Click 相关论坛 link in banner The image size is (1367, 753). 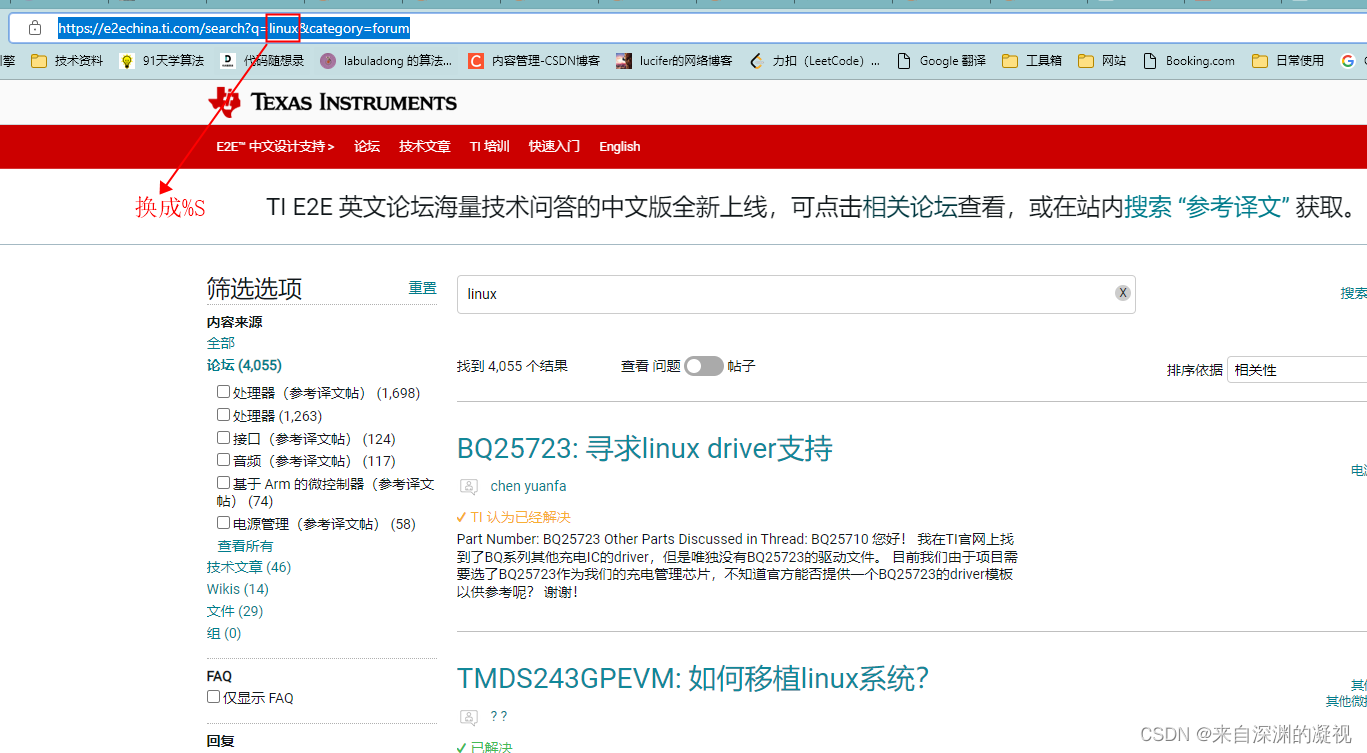tap(910, 207)
